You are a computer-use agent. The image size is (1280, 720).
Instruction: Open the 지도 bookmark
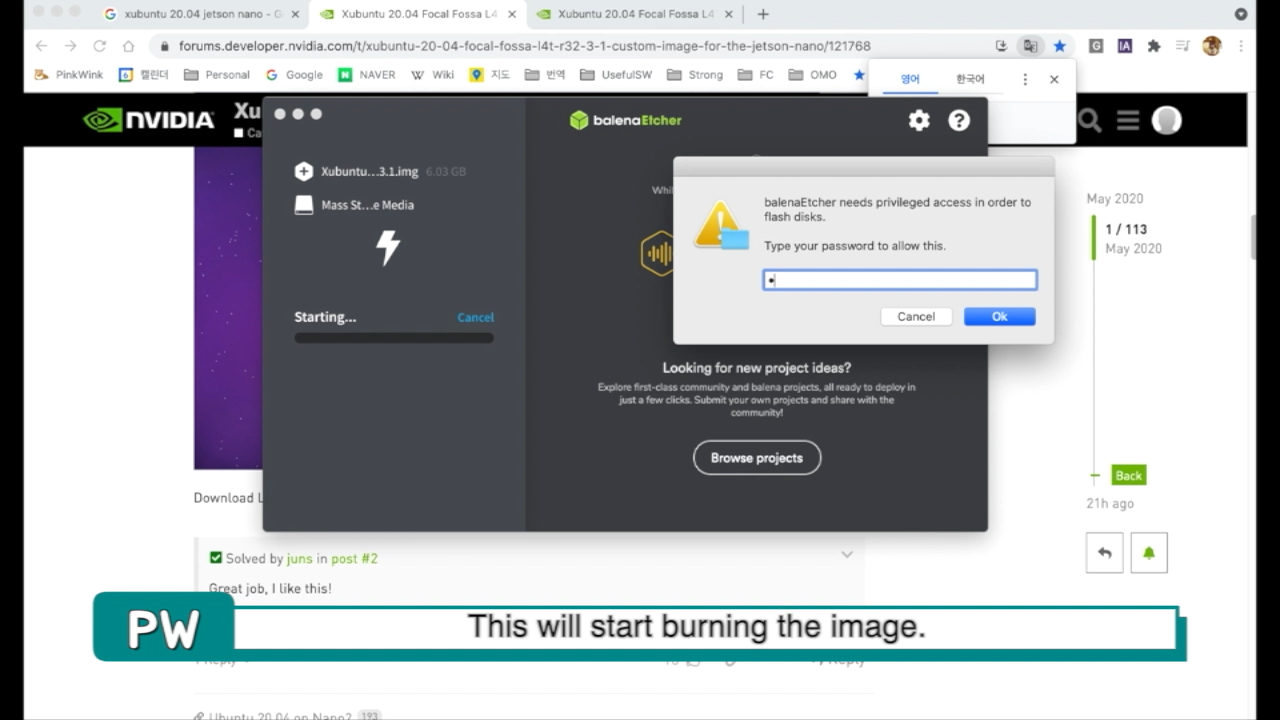tap(490, 75)
